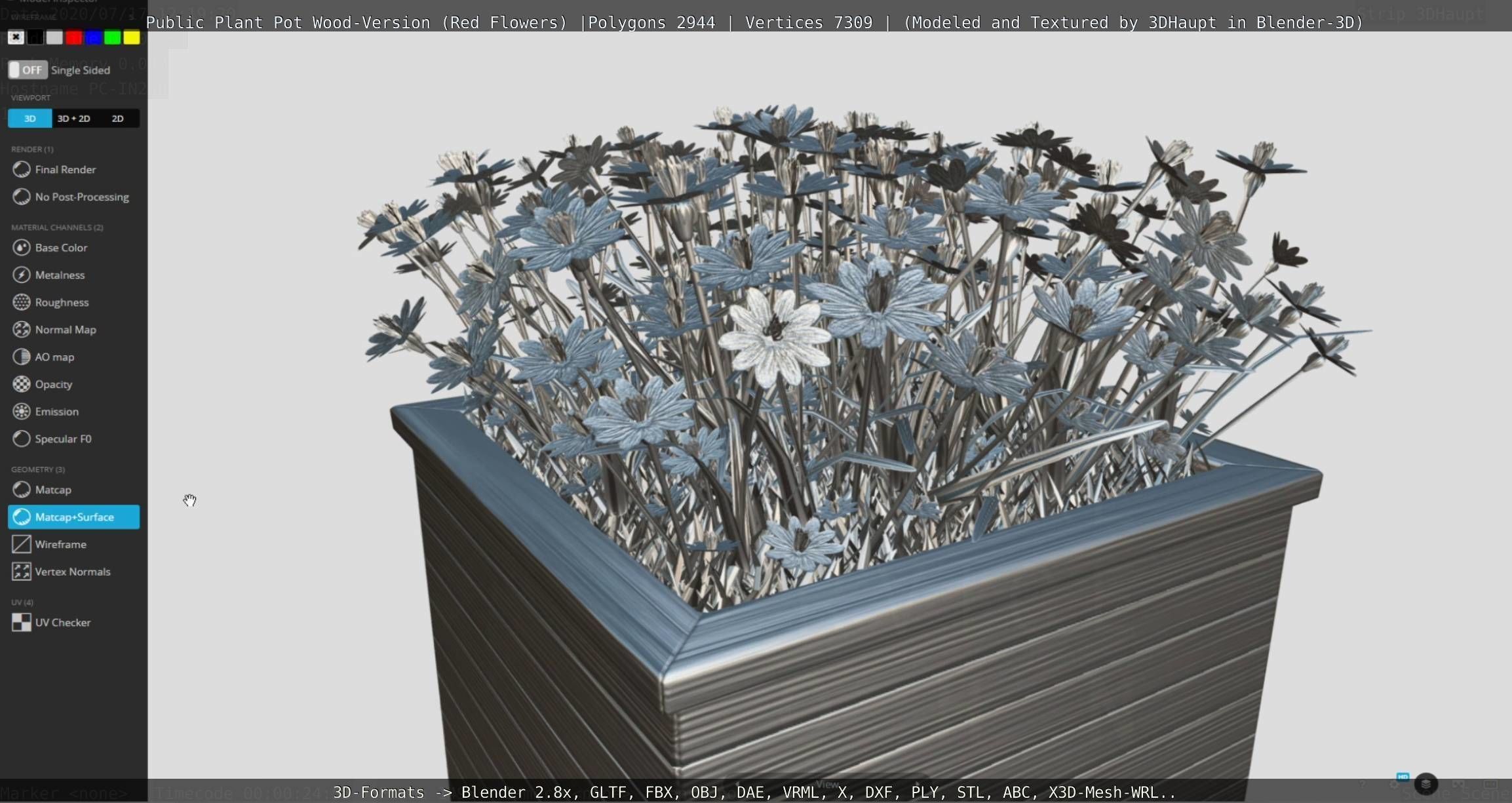
Task: Pick the yellow wireframe color
Action: 132,37
